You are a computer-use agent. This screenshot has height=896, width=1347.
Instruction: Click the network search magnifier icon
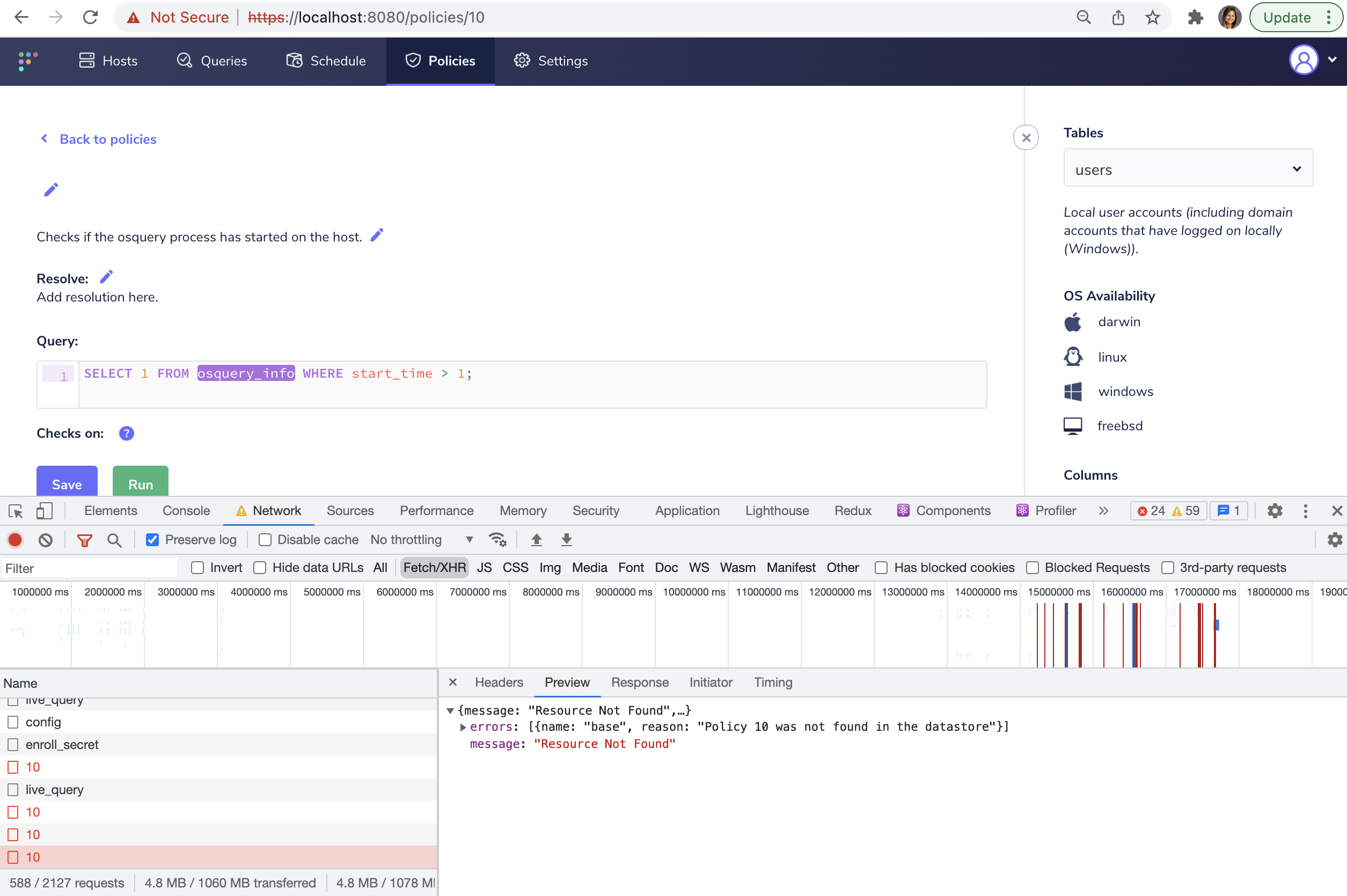tap(114, 539)
